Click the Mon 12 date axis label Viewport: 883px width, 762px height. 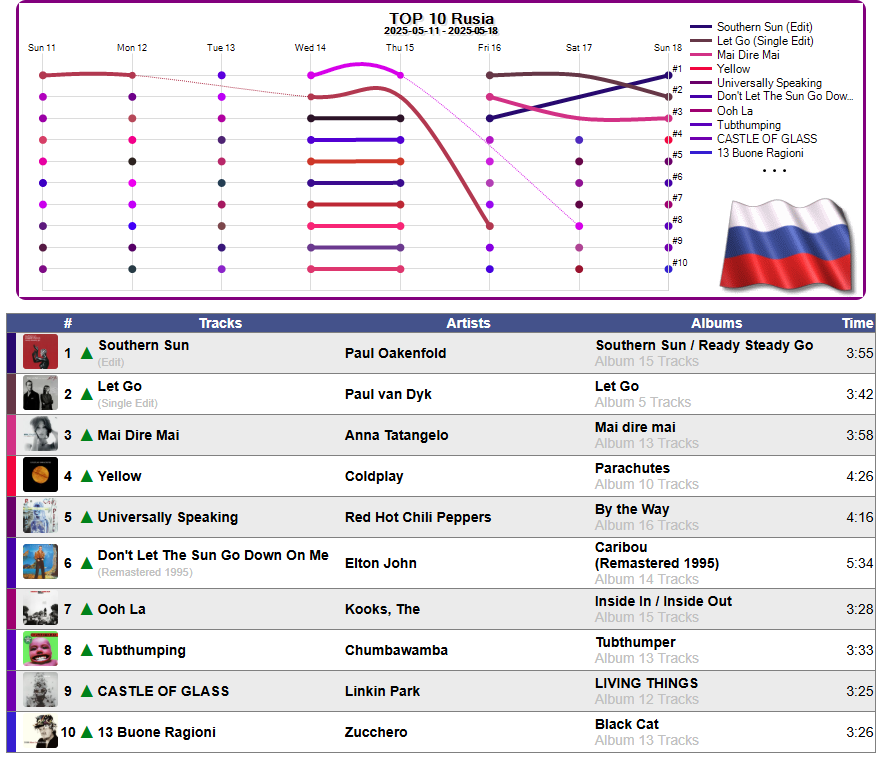[132, 48]
